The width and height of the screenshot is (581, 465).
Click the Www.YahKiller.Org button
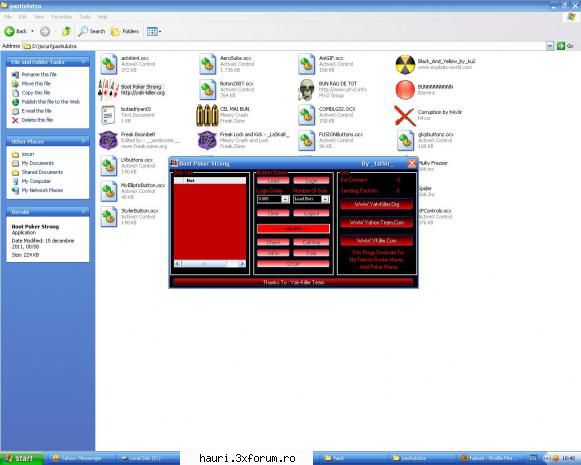coord(376,204)
